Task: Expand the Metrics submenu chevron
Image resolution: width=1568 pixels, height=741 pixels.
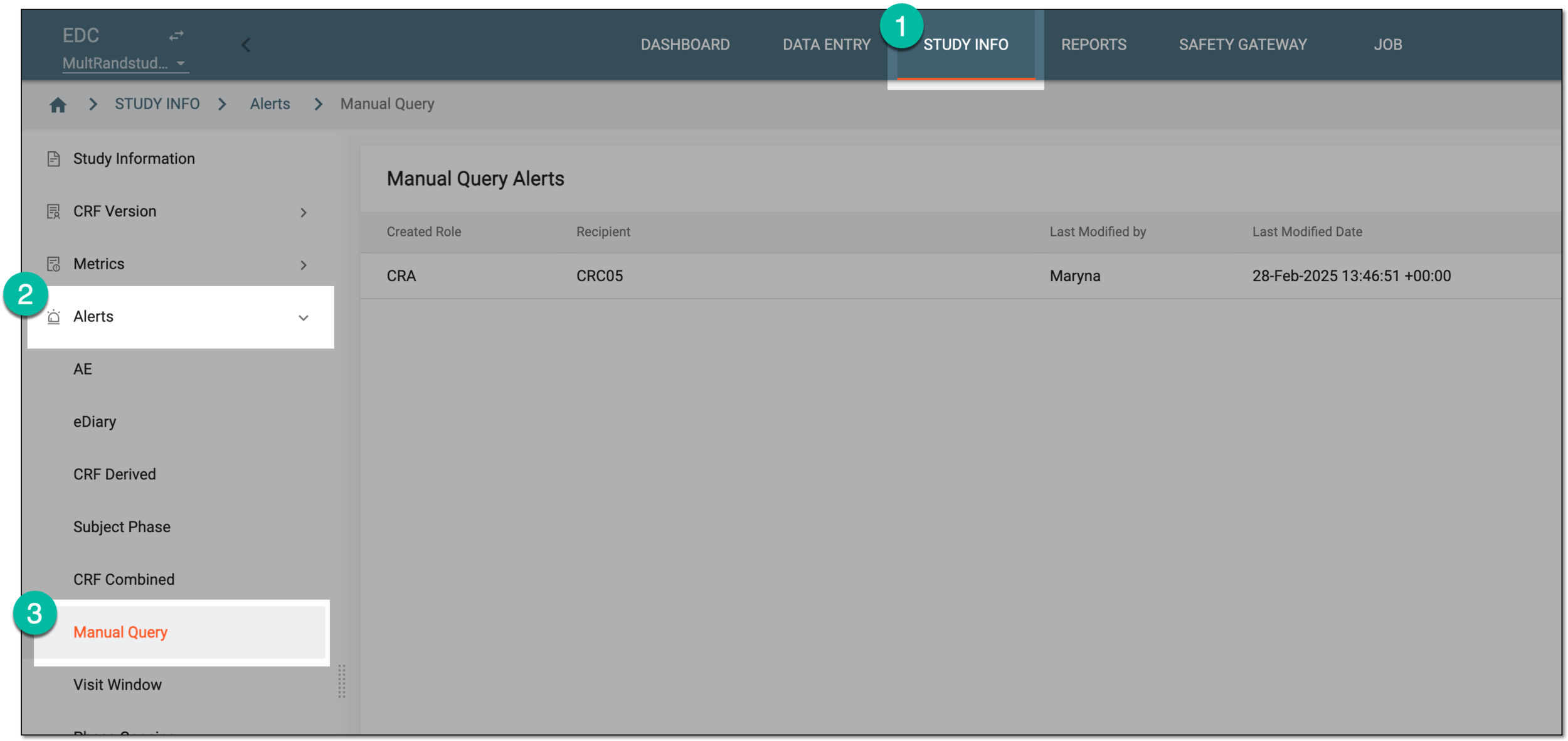Action: 304,265
